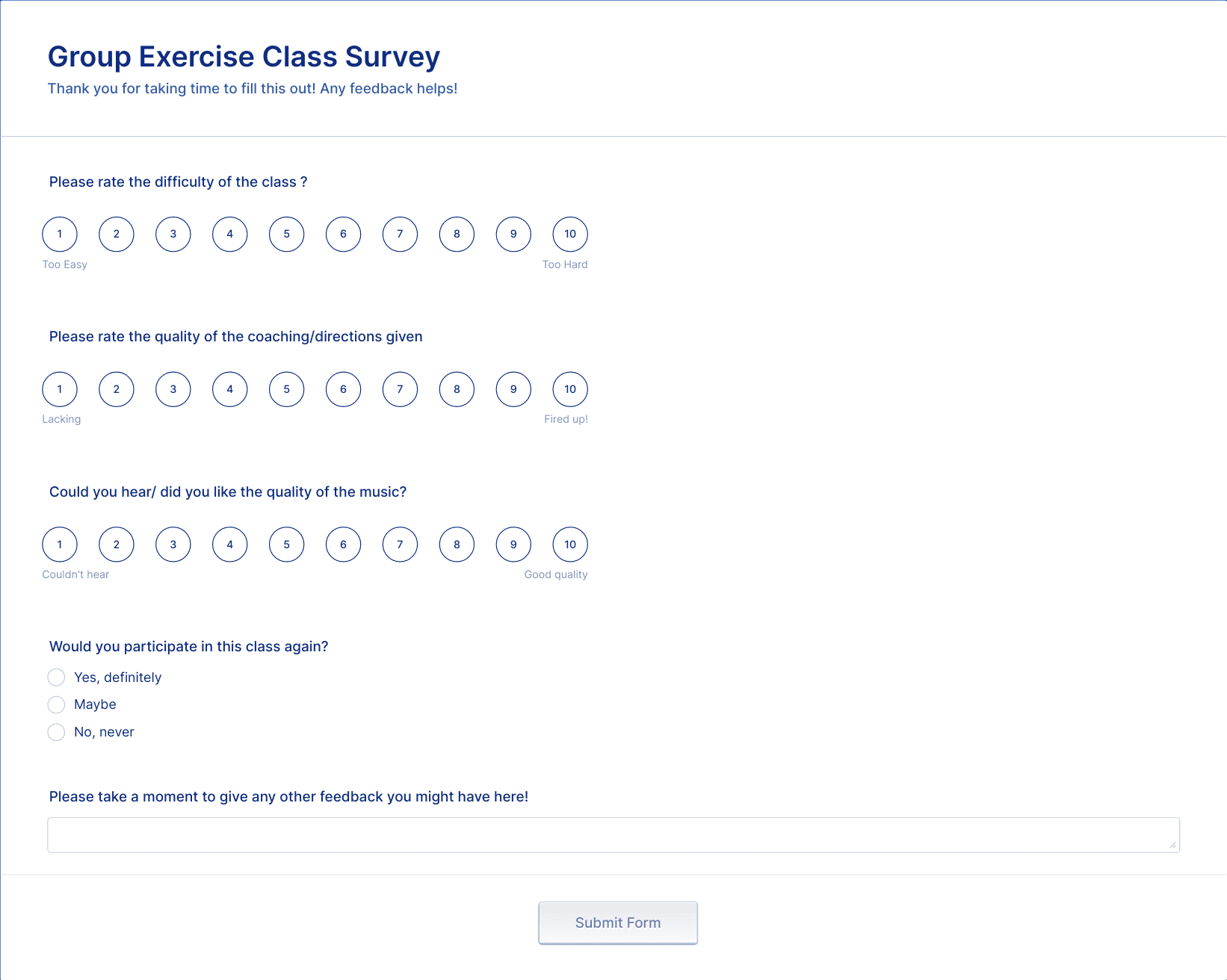Select 8 on the difficulty rating scale
The width and height of the screenshot is (1227, 980).
pyautogui.click(x=457, y=235)
